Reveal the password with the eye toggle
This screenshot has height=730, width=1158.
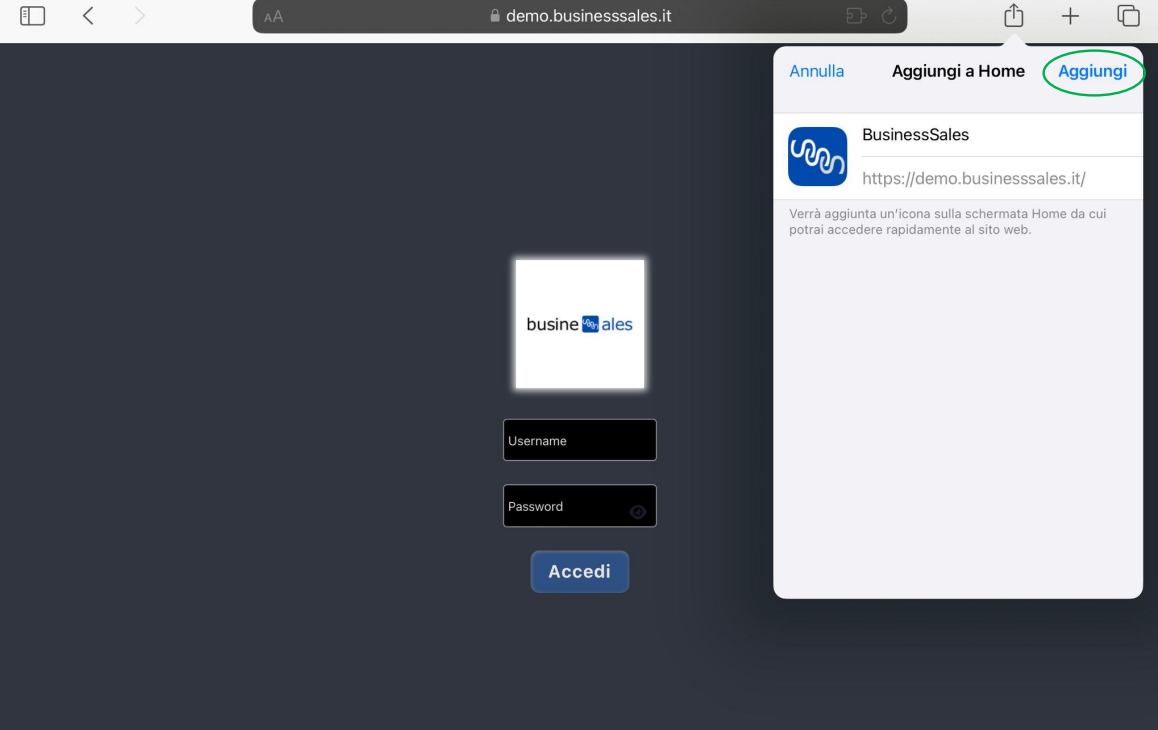click(639, 511)
